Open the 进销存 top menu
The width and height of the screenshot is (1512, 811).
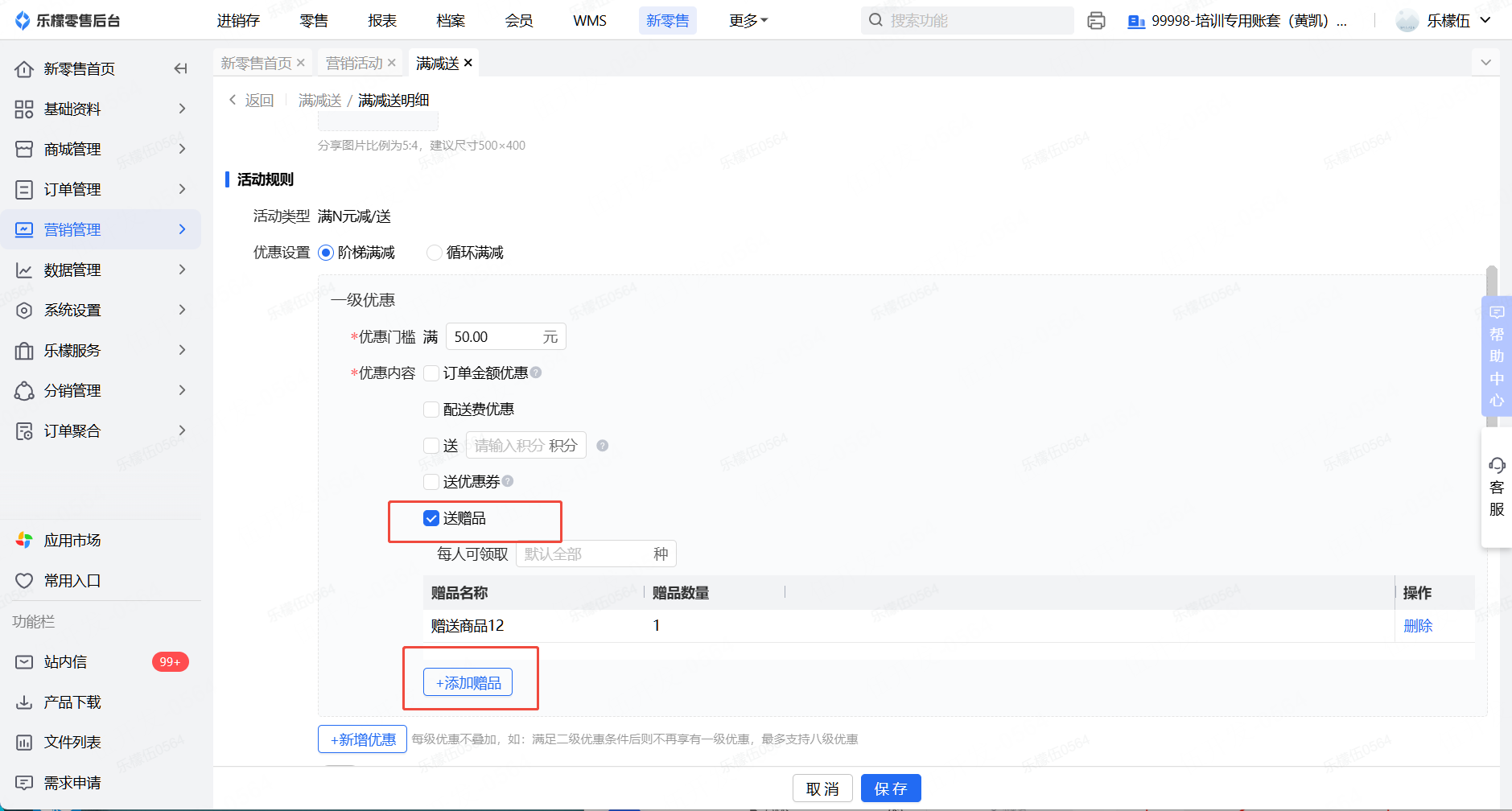pos(238,21)
